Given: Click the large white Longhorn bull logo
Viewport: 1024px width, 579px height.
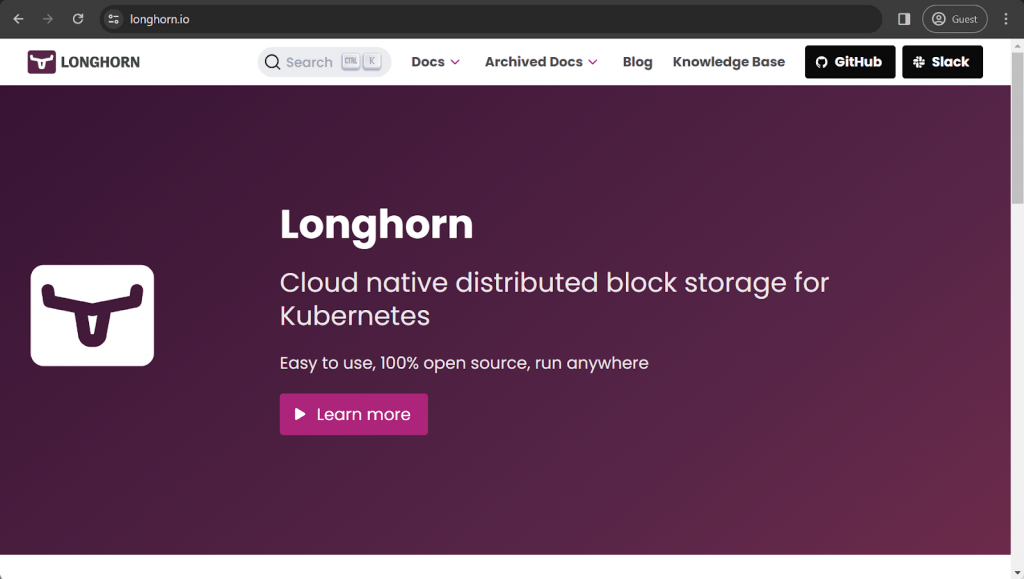Looking at the screenshot, I should click(92, 315).
